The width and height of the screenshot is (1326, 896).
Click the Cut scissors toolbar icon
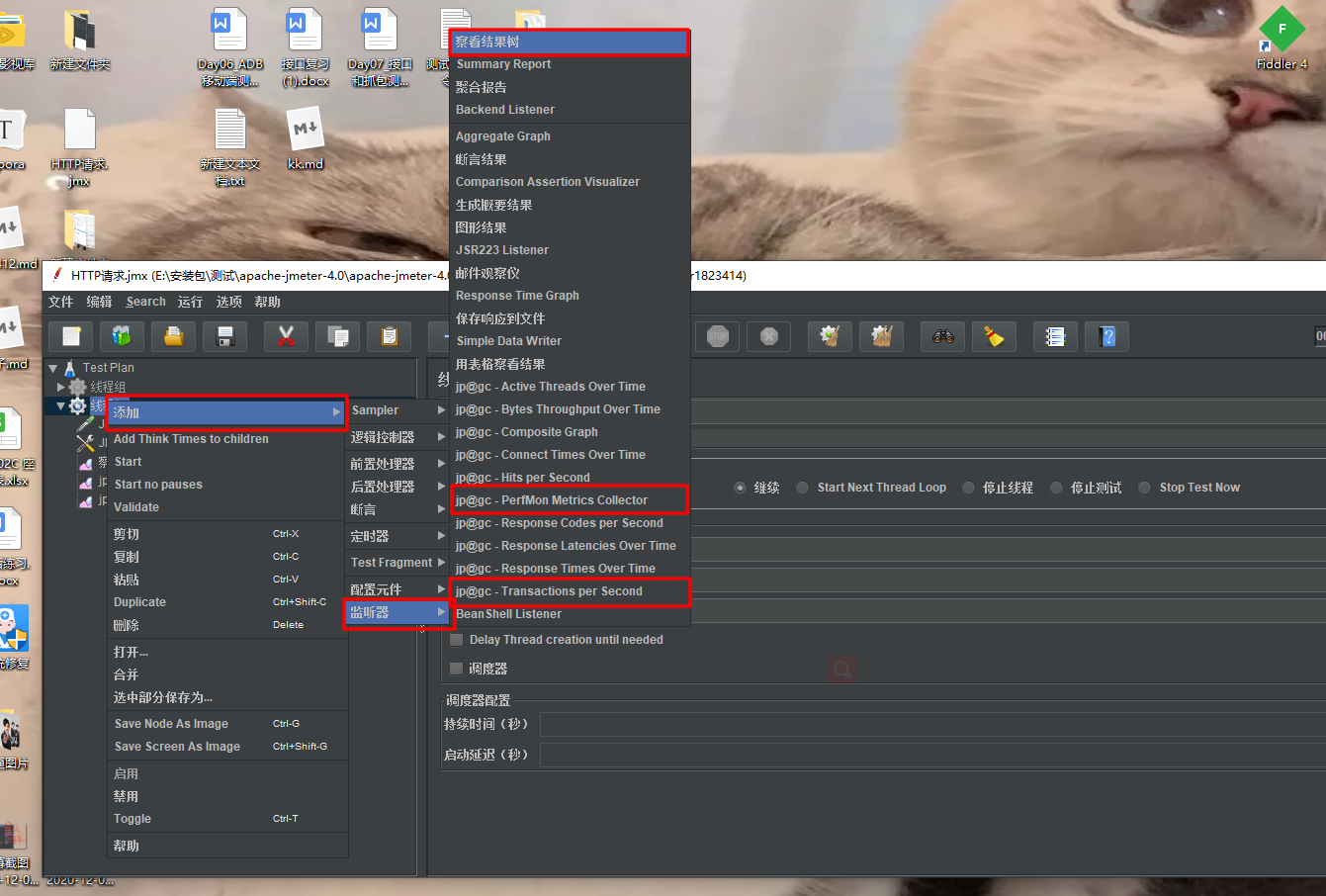click(x=286, y=337)
